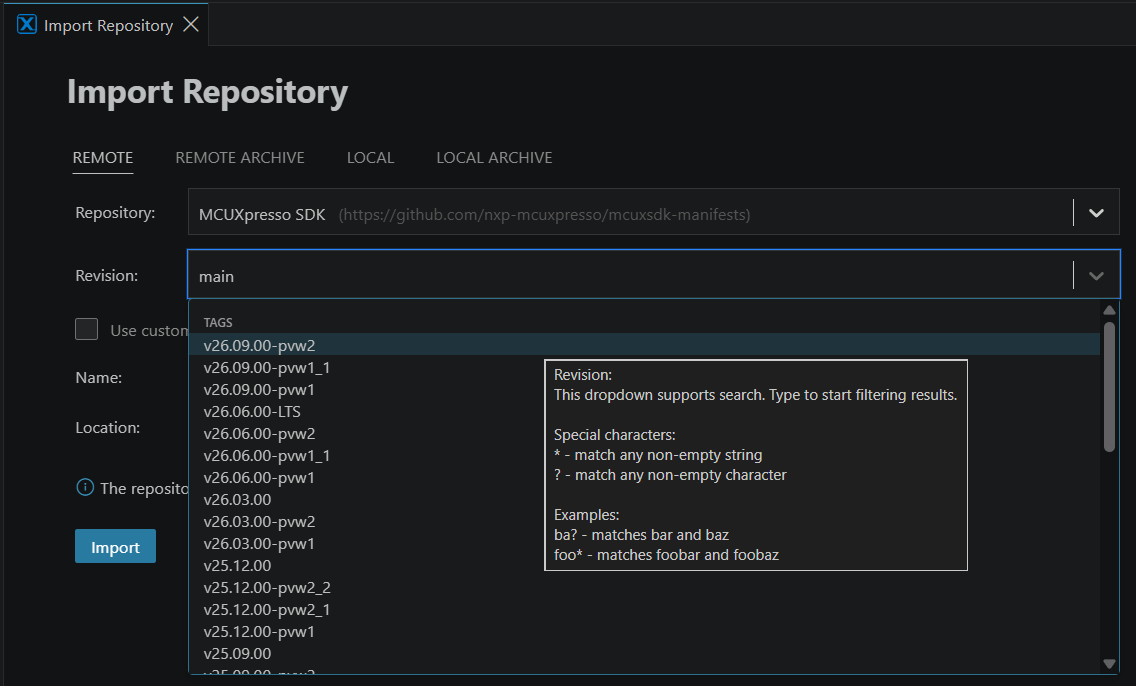
Task: Select tag v26.09.00-pvw1
Action: point(644,389)
